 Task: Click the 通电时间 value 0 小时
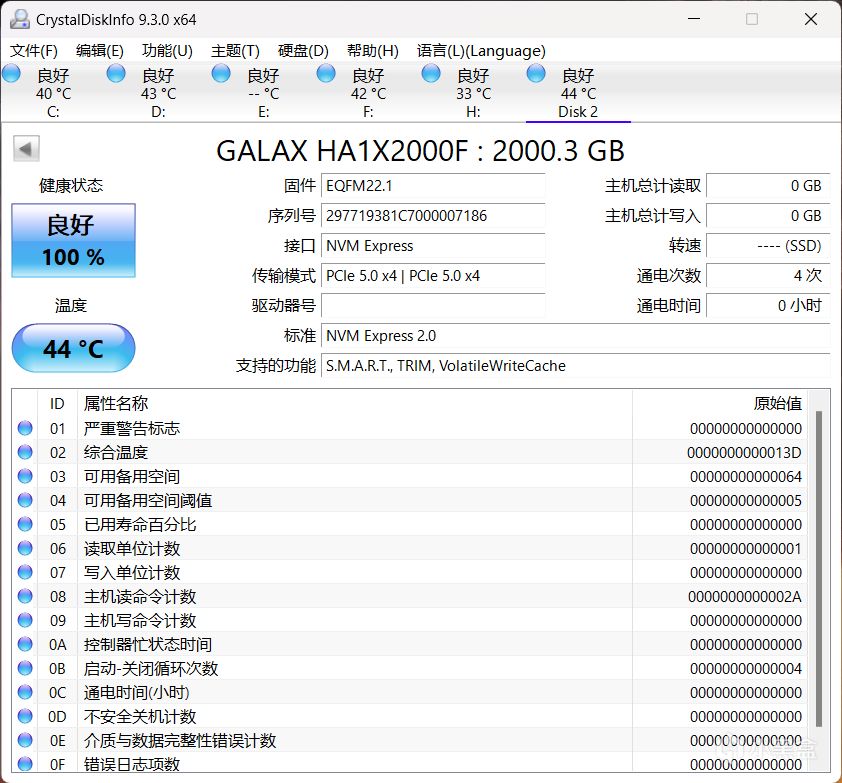pyautogui.click(x=768, y=306)
